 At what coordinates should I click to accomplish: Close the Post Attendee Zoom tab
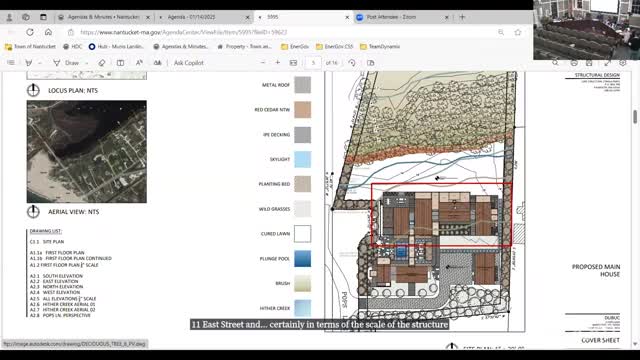pyautogui.click(x=447, y=17)
